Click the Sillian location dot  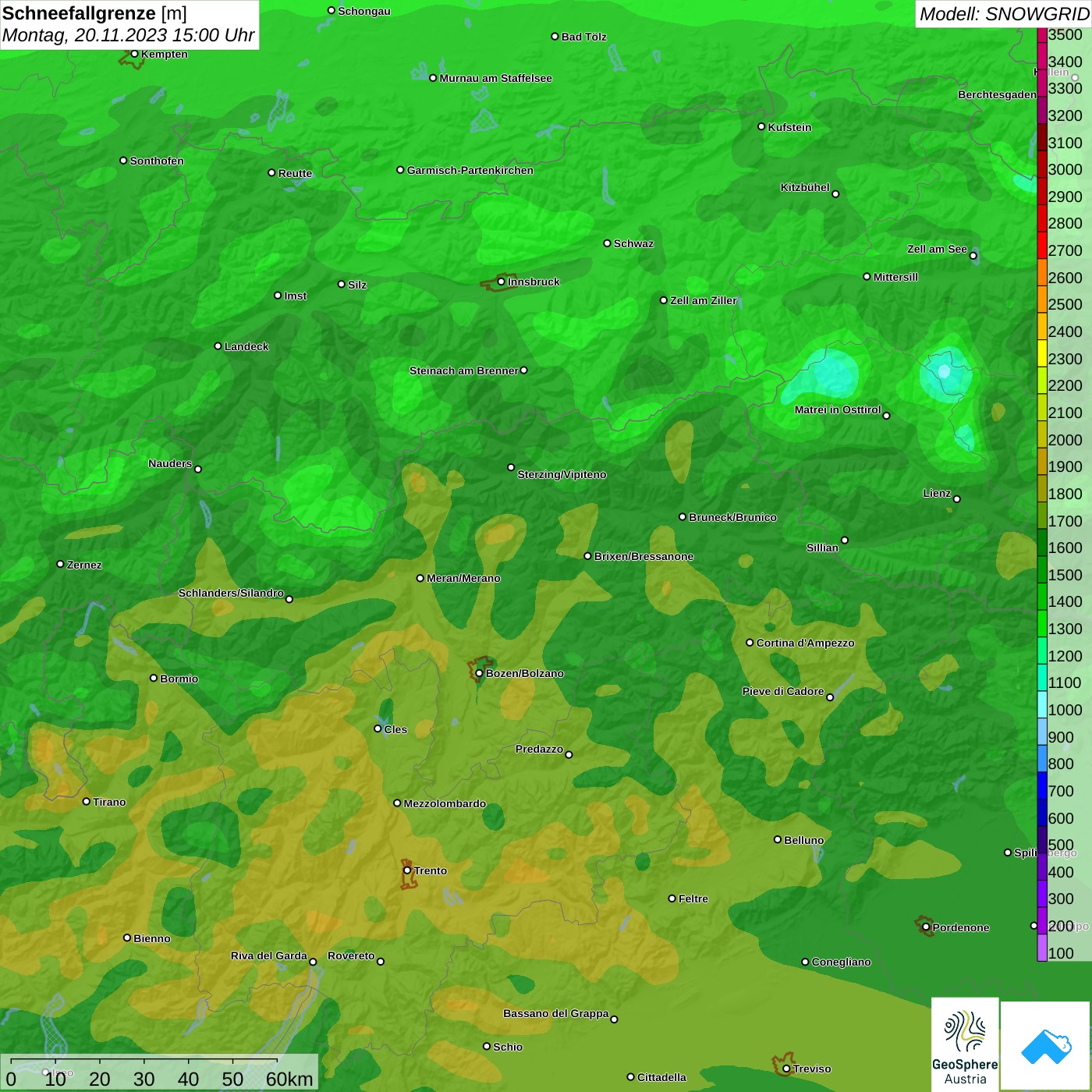coord(845,540)
